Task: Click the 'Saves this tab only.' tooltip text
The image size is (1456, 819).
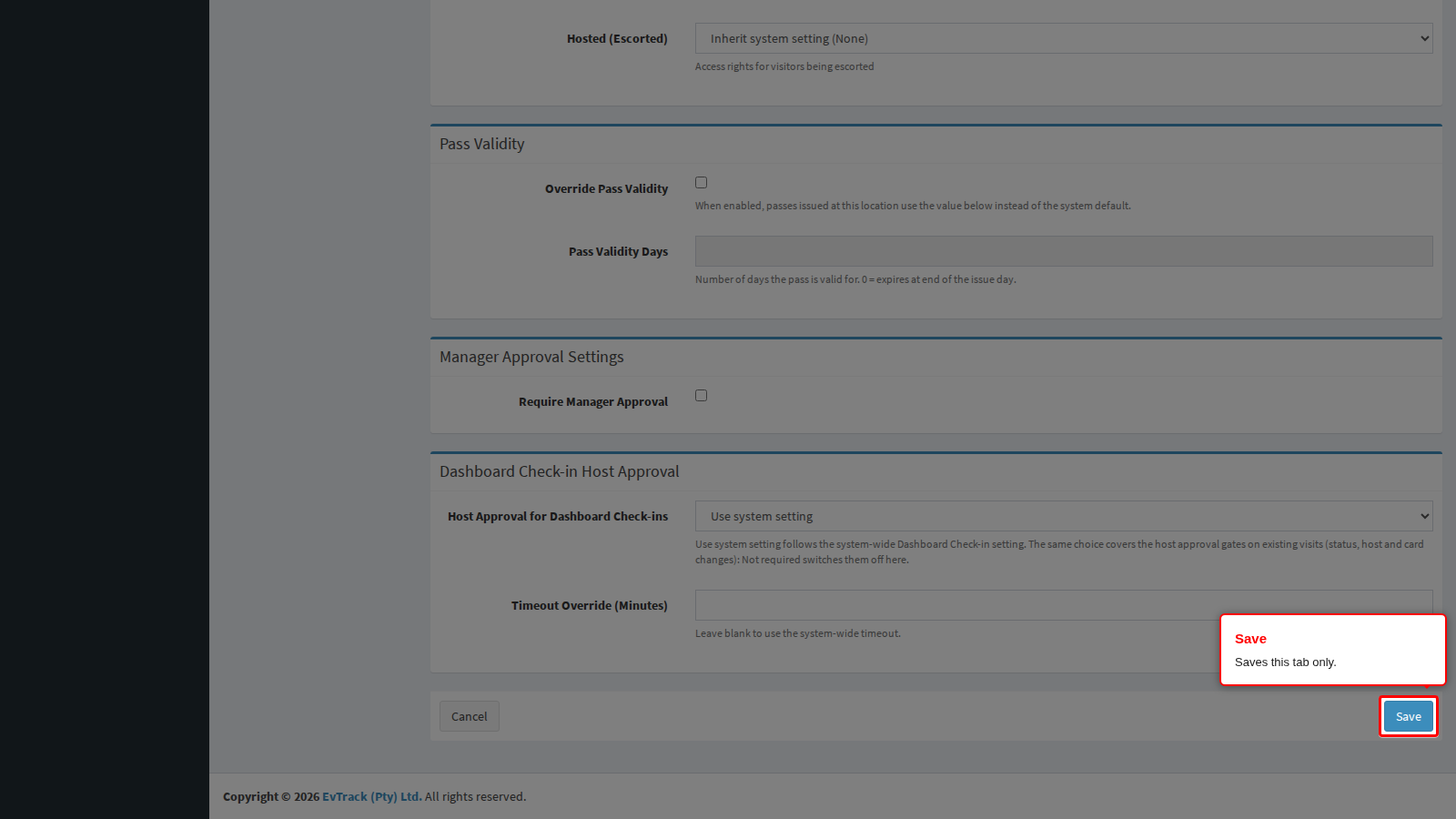Action: pyautogui.click(x=1286, y=662)
